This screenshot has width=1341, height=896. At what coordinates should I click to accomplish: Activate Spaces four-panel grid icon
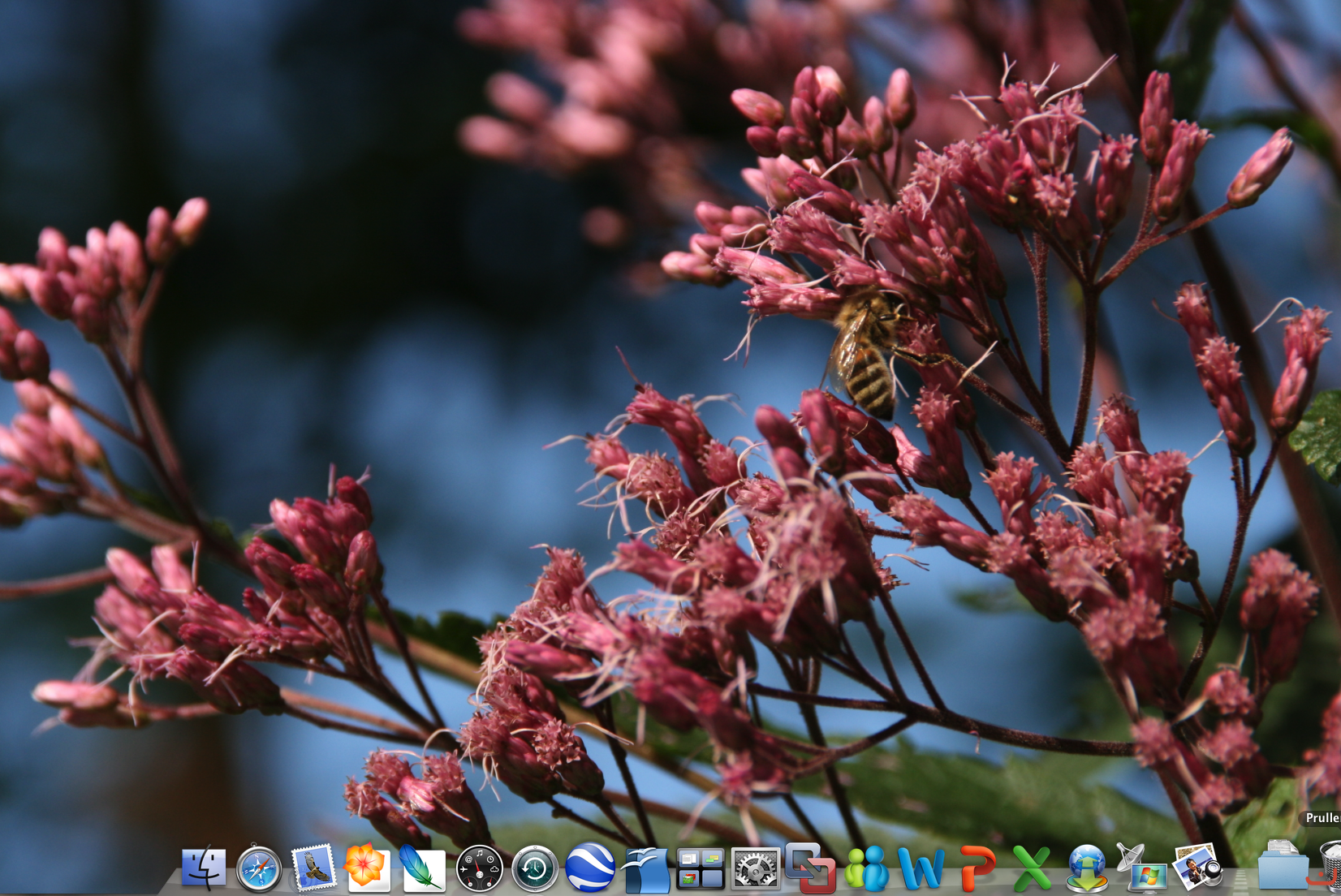pyautogui.click(x=700, y=869)
